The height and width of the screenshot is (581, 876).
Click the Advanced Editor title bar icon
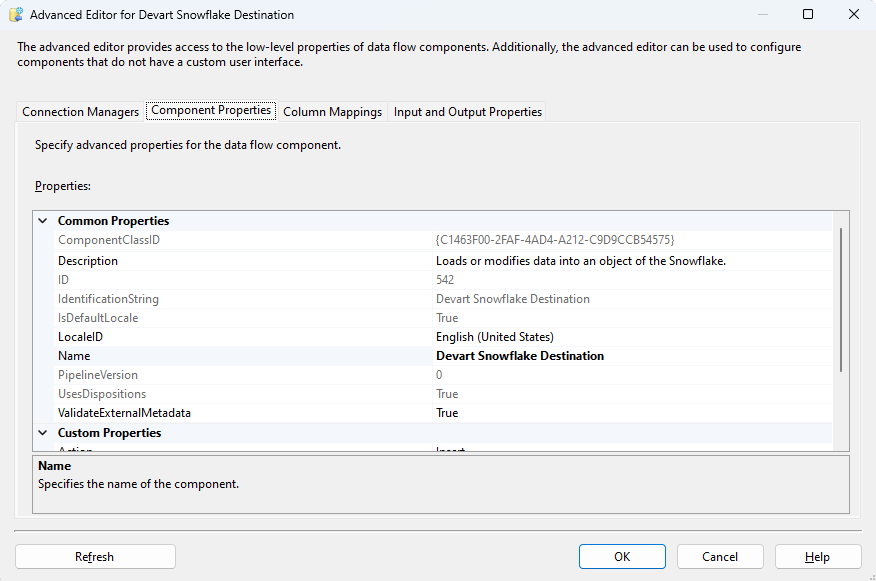(x=15, y=15)
